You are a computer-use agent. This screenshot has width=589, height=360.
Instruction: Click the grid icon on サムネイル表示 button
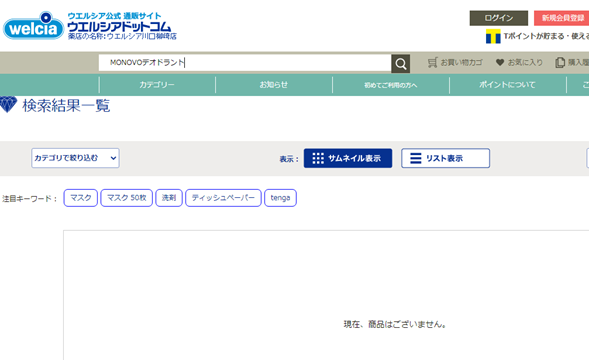(x=318, y=158)
